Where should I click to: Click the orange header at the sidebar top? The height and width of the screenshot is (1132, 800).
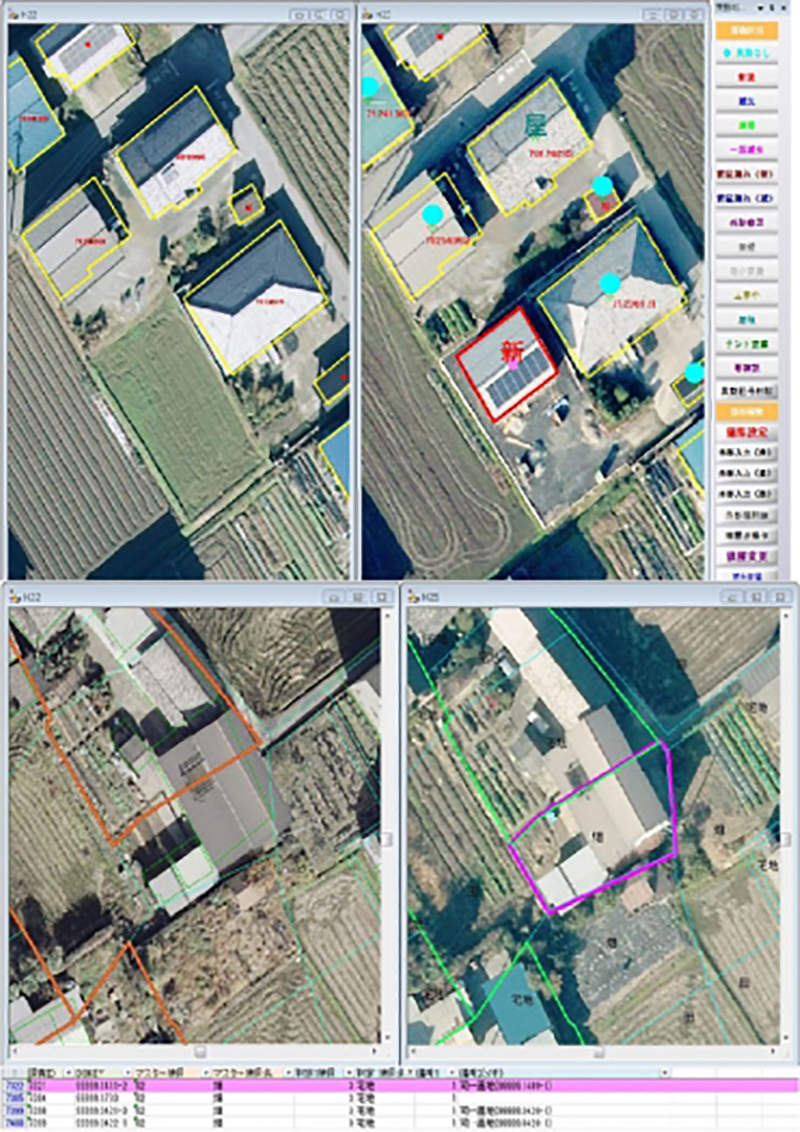(746, 30)
